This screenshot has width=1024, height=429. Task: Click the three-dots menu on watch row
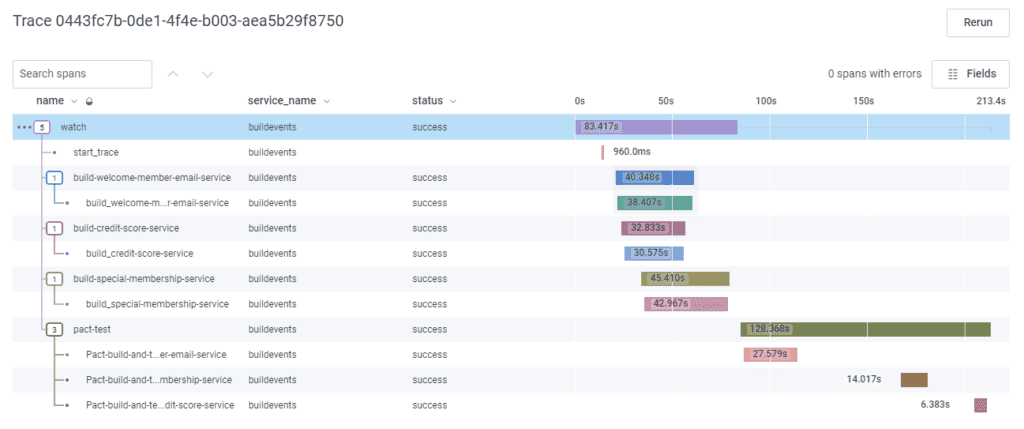pos(24,127)
